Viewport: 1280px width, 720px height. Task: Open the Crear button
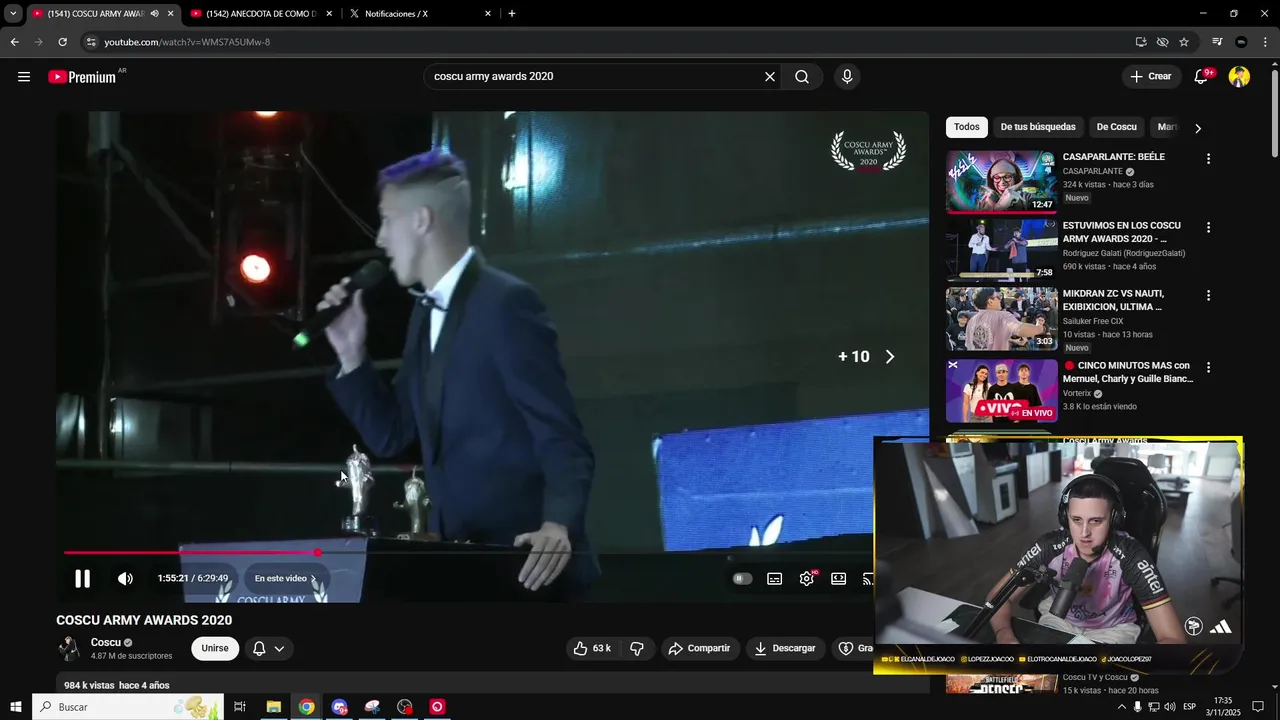click(x=1151, y=76)
